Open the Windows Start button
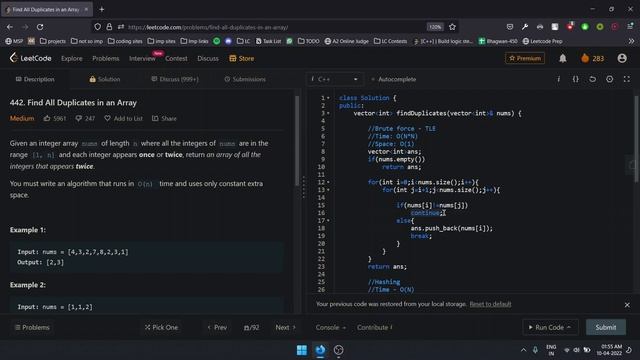This screenshot has height=360, width=640. click(302, 350)
